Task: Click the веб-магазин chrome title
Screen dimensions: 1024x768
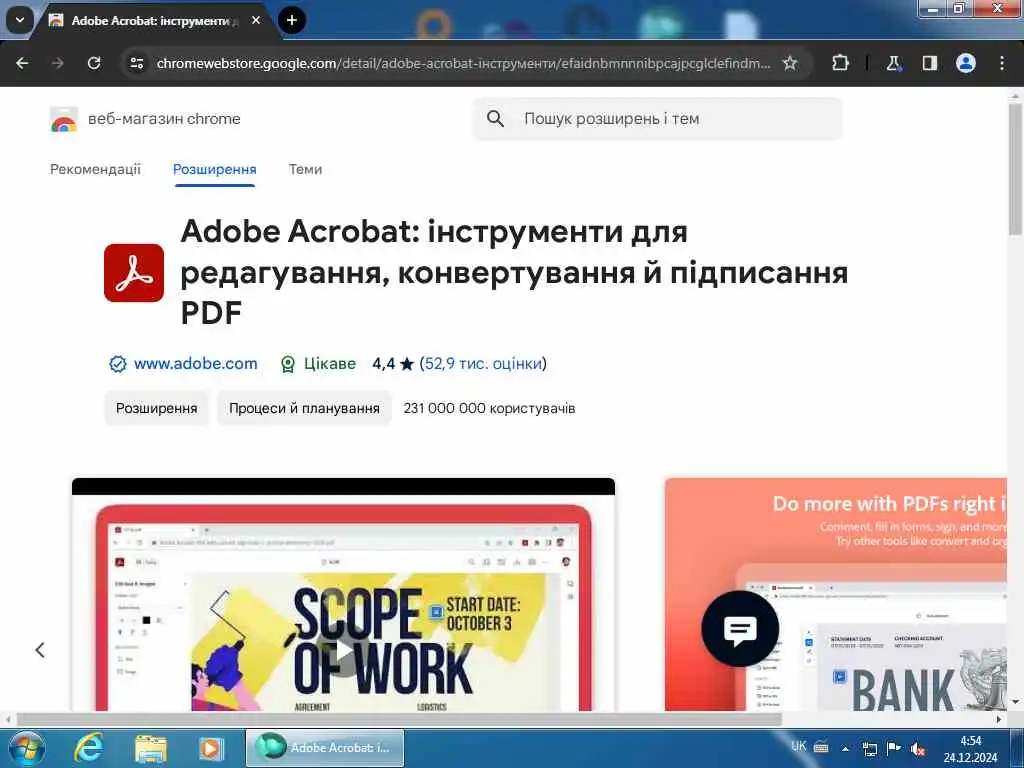Action: pos(164,119)
